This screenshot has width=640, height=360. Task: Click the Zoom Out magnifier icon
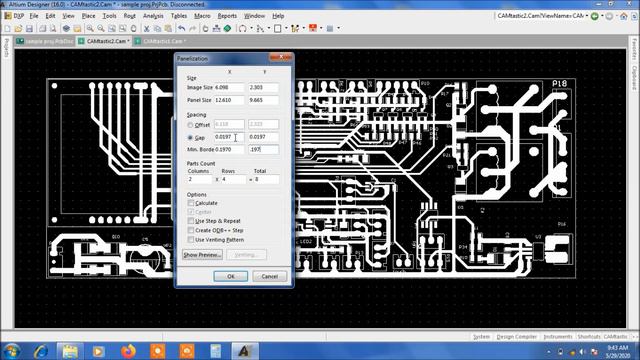(x=101, y=29)
